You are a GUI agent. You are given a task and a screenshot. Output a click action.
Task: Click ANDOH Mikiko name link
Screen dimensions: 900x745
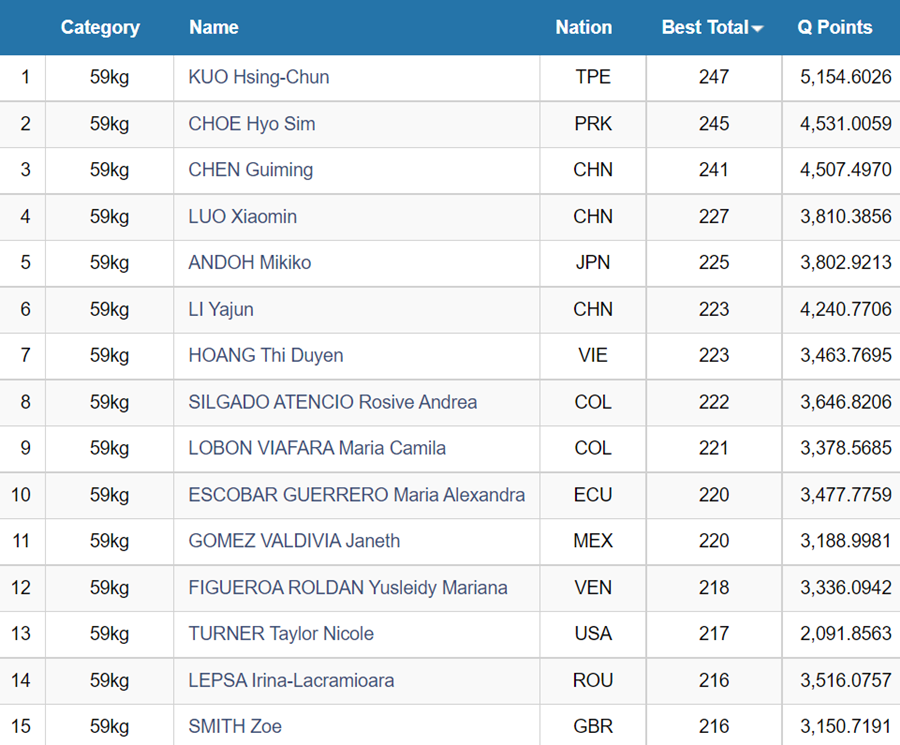pos(250,262)
